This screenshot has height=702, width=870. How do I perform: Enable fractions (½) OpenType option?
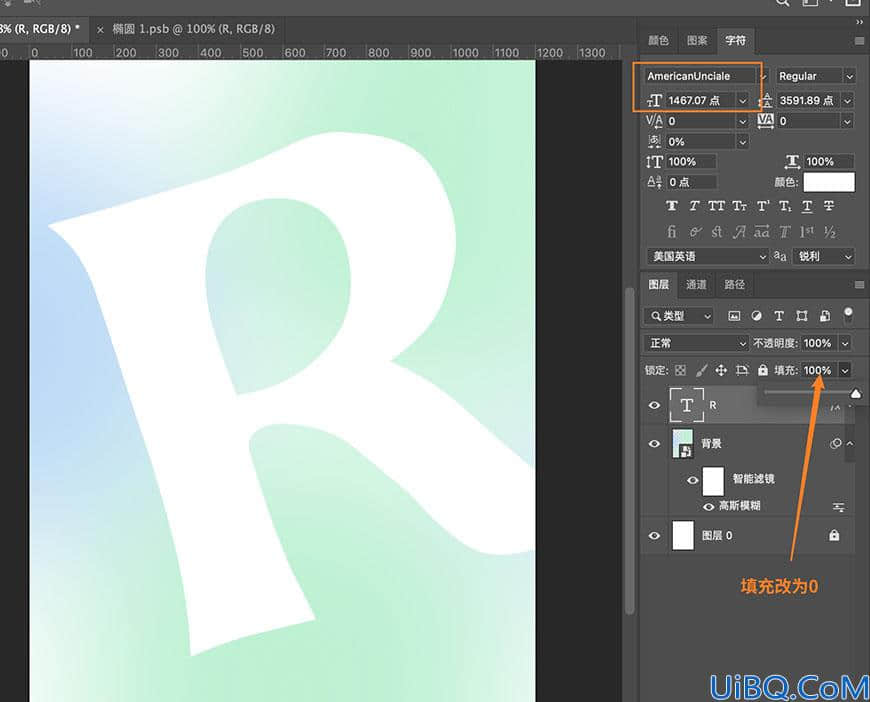pos(829,231)
